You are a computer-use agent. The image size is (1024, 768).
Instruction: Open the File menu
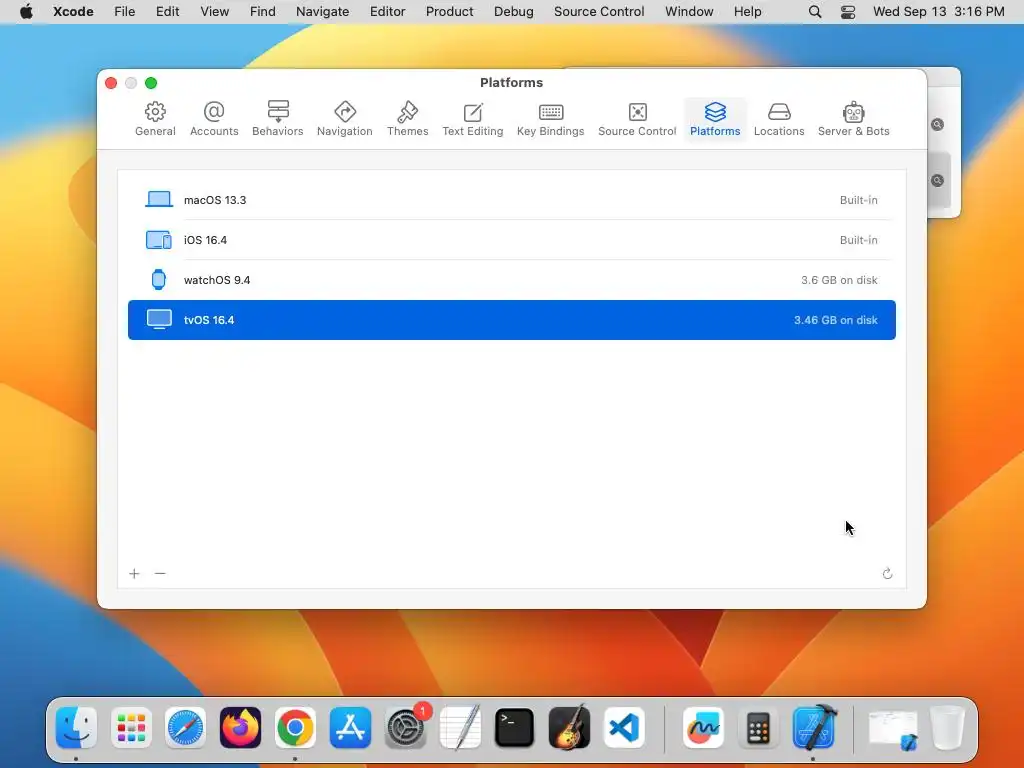click(x=124, y=12)
